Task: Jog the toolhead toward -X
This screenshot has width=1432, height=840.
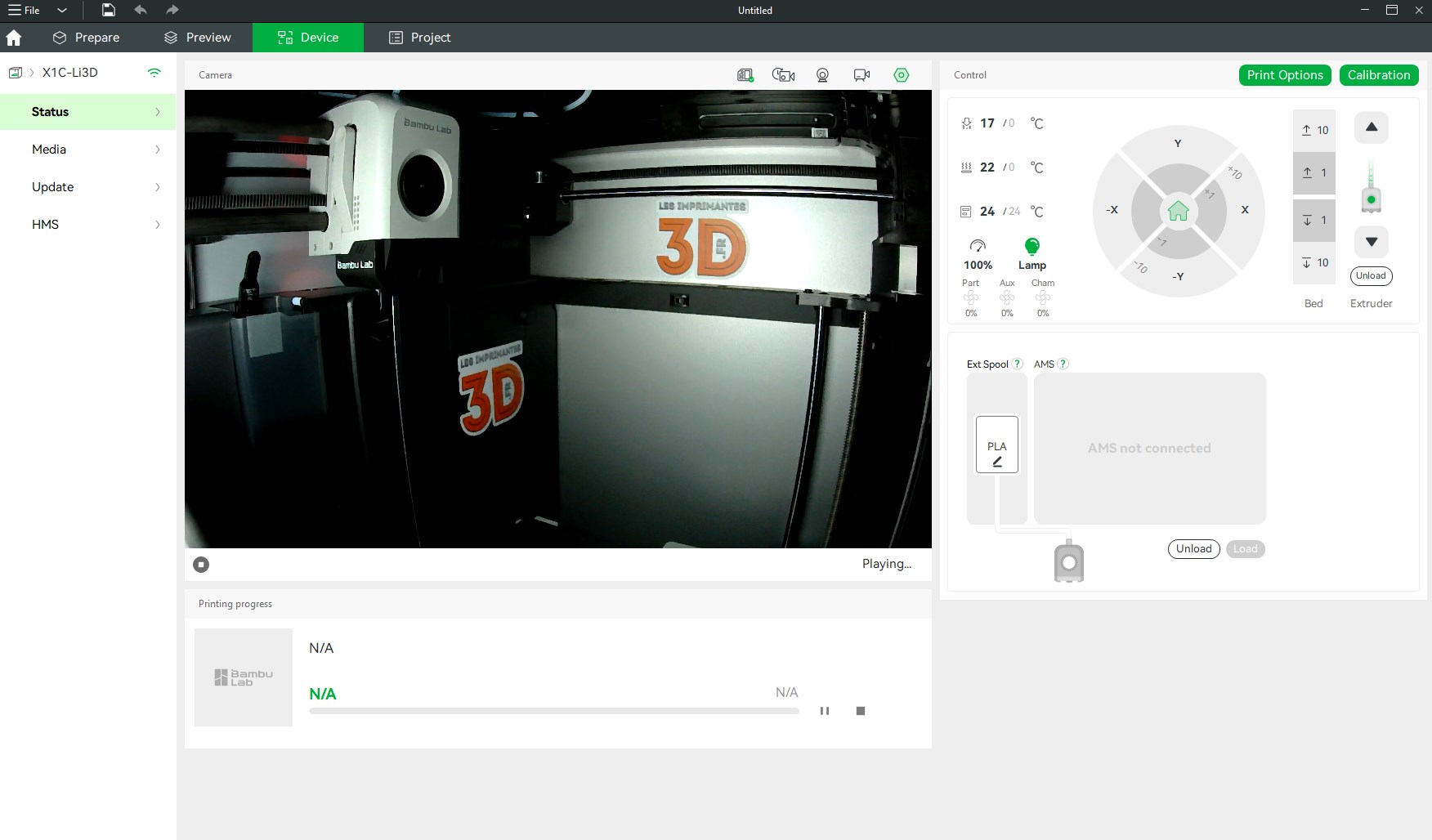Action: tap(1112, 210)
